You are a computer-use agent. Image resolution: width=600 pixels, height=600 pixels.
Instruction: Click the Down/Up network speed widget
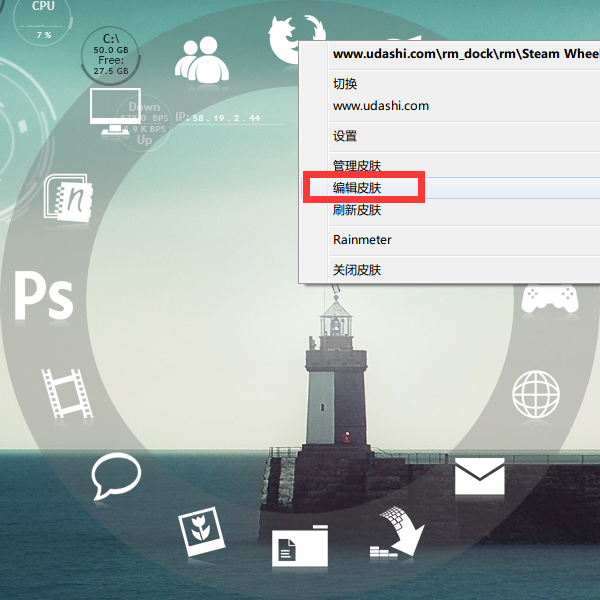click(144, 123)
